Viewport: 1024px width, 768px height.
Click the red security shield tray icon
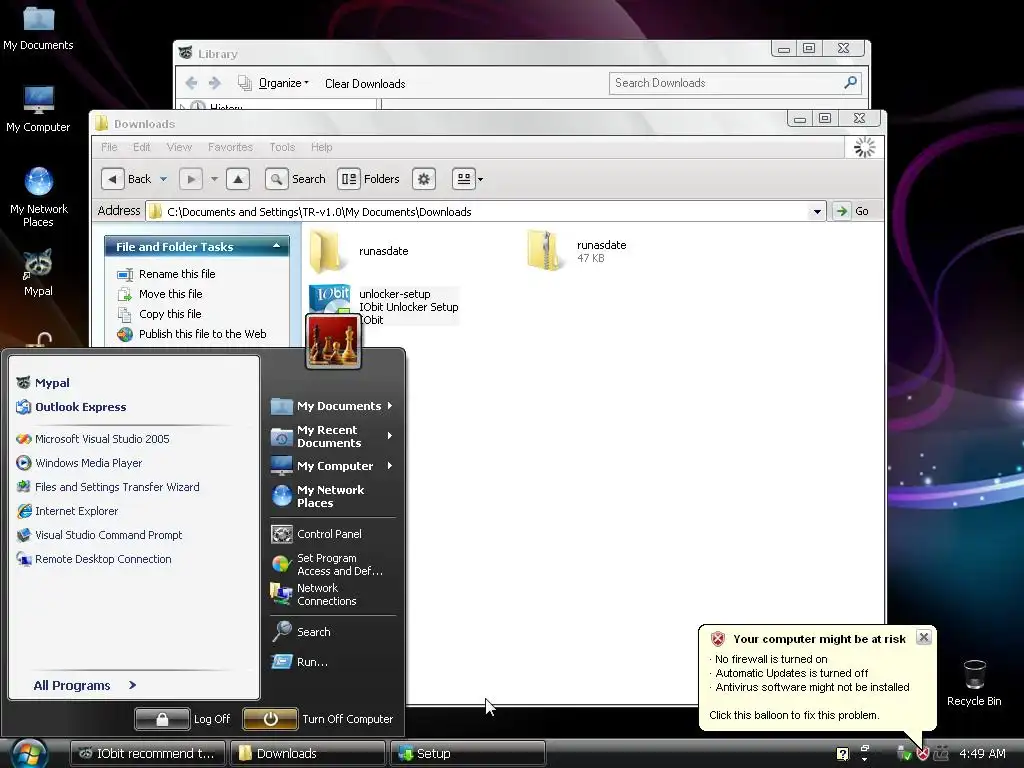[x=923, y=754]
